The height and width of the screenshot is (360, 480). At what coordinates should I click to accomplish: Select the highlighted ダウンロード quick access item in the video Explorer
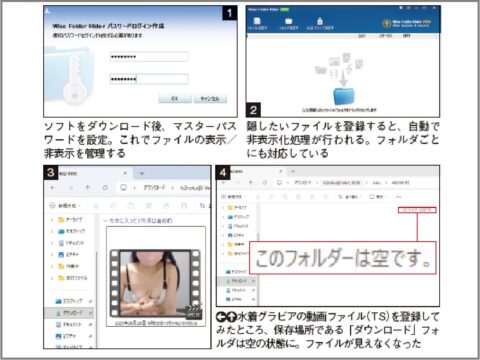coord(69,313)
